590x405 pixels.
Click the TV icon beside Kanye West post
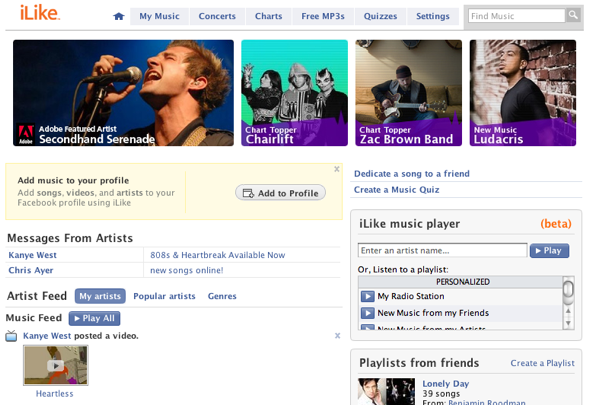point(11,336)
